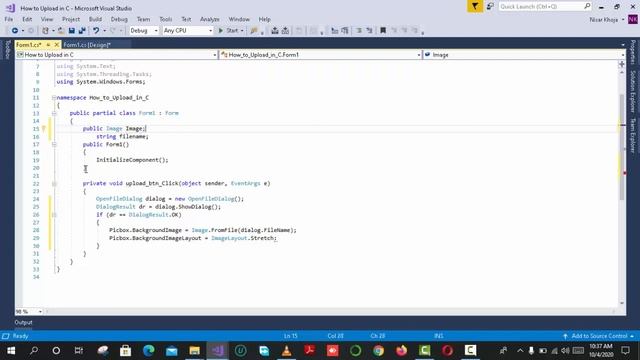Open the Nisar Khoja account dropdown

[607, 20]
